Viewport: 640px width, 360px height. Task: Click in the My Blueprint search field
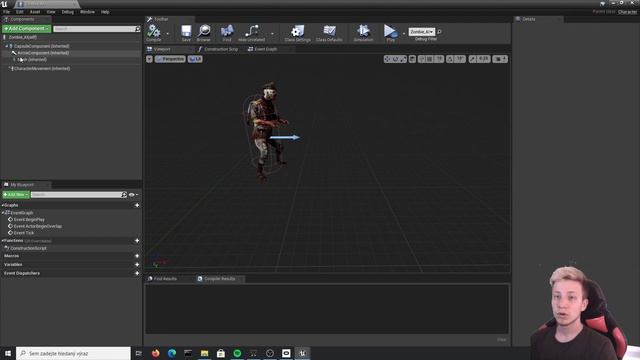click(76, 195)
